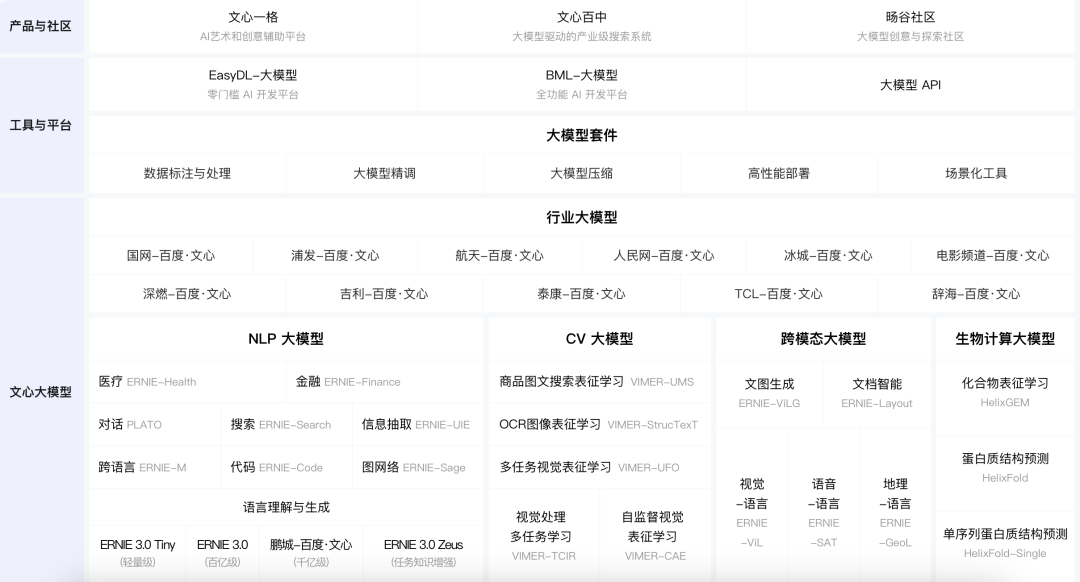Open 大模型压缩 tool
1080x582 pixels.
[x=581, y=174]
